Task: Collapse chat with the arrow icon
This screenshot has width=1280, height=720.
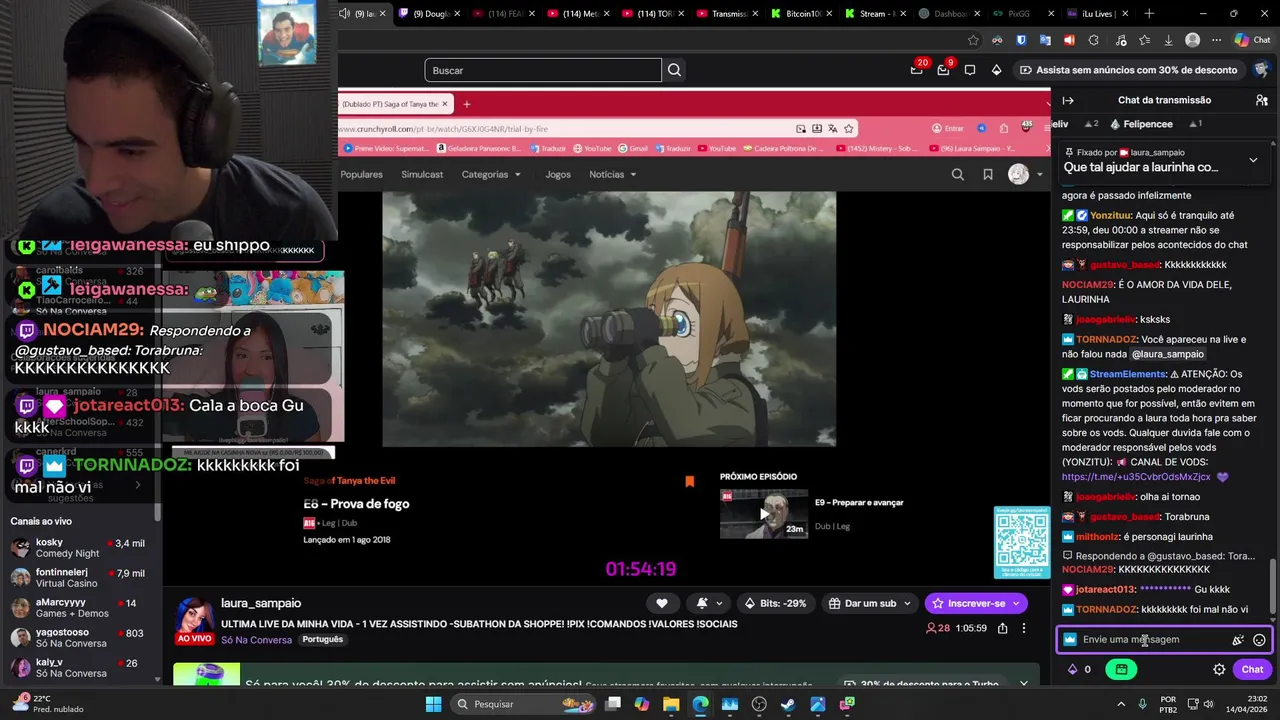Action: tap(1068, 100)
